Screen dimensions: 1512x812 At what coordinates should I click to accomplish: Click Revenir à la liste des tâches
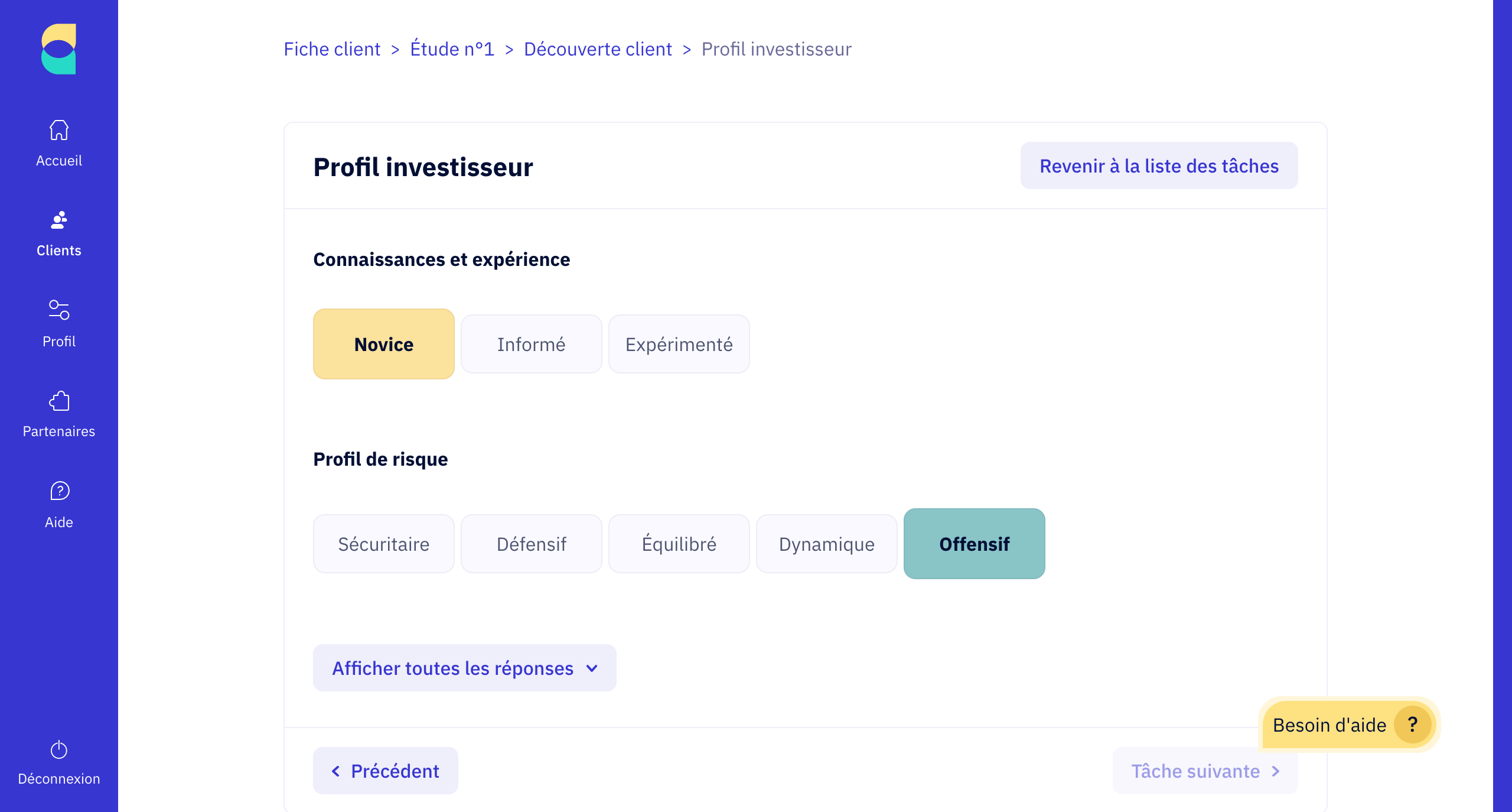[x=1158, y=165]
